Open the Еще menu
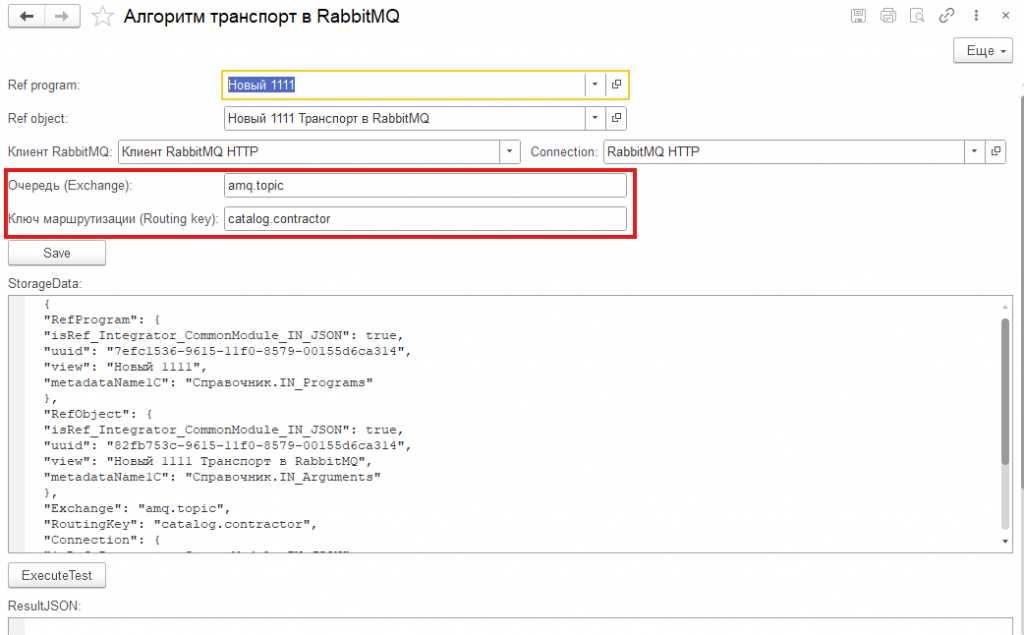Image resolution: width=1024 pixels, height=635 pixels. pos(984,50)
